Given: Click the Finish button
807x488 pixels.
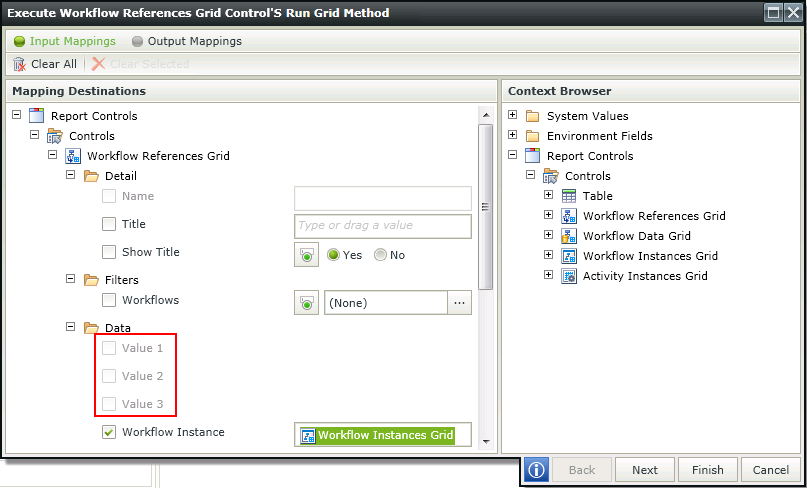Looking at the screenshot, I should (x=708, y=469).
